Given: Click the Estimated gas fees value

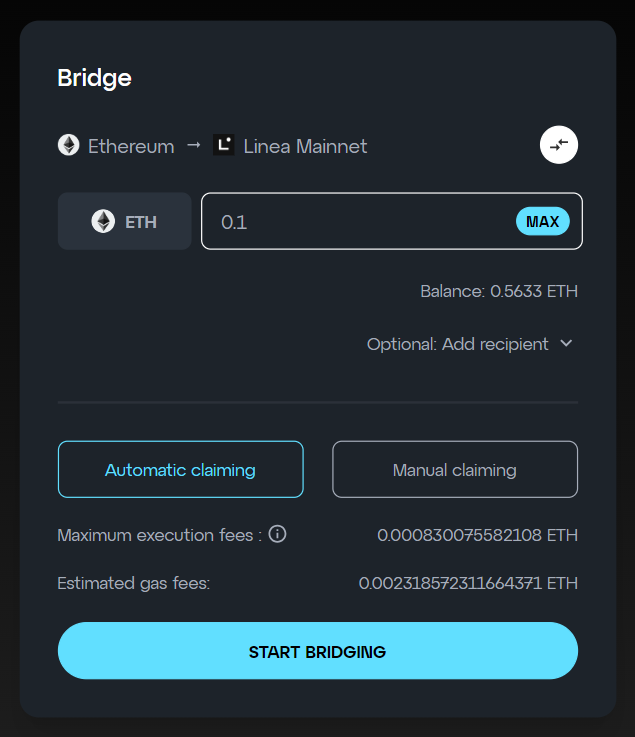Looking at the screenshot, I should [468, 583].
